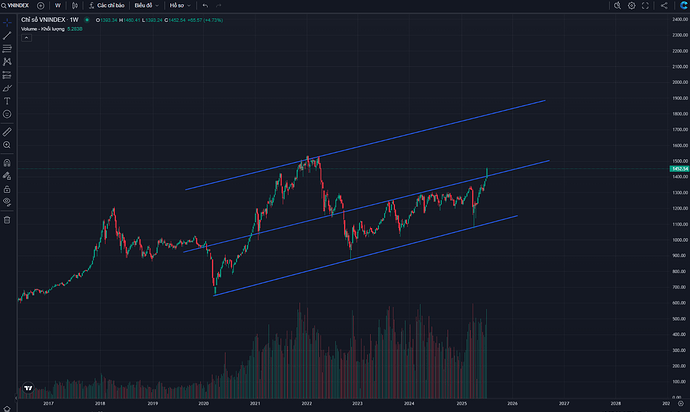Click the 2024 label on time axis
The image size is (690, 412).
click(409, 403)
